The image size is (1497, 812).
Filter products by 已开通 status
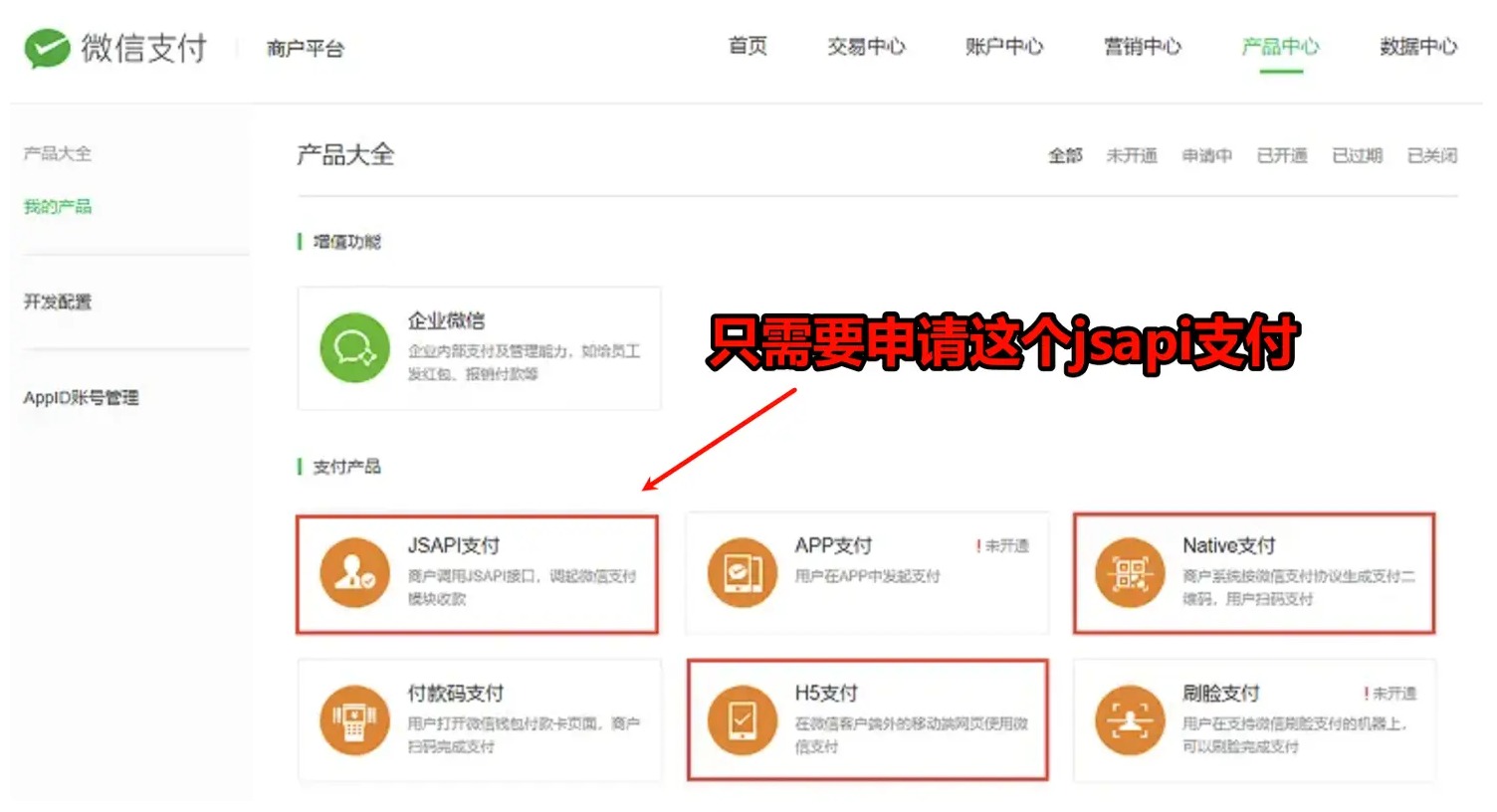pos(1282,155)
